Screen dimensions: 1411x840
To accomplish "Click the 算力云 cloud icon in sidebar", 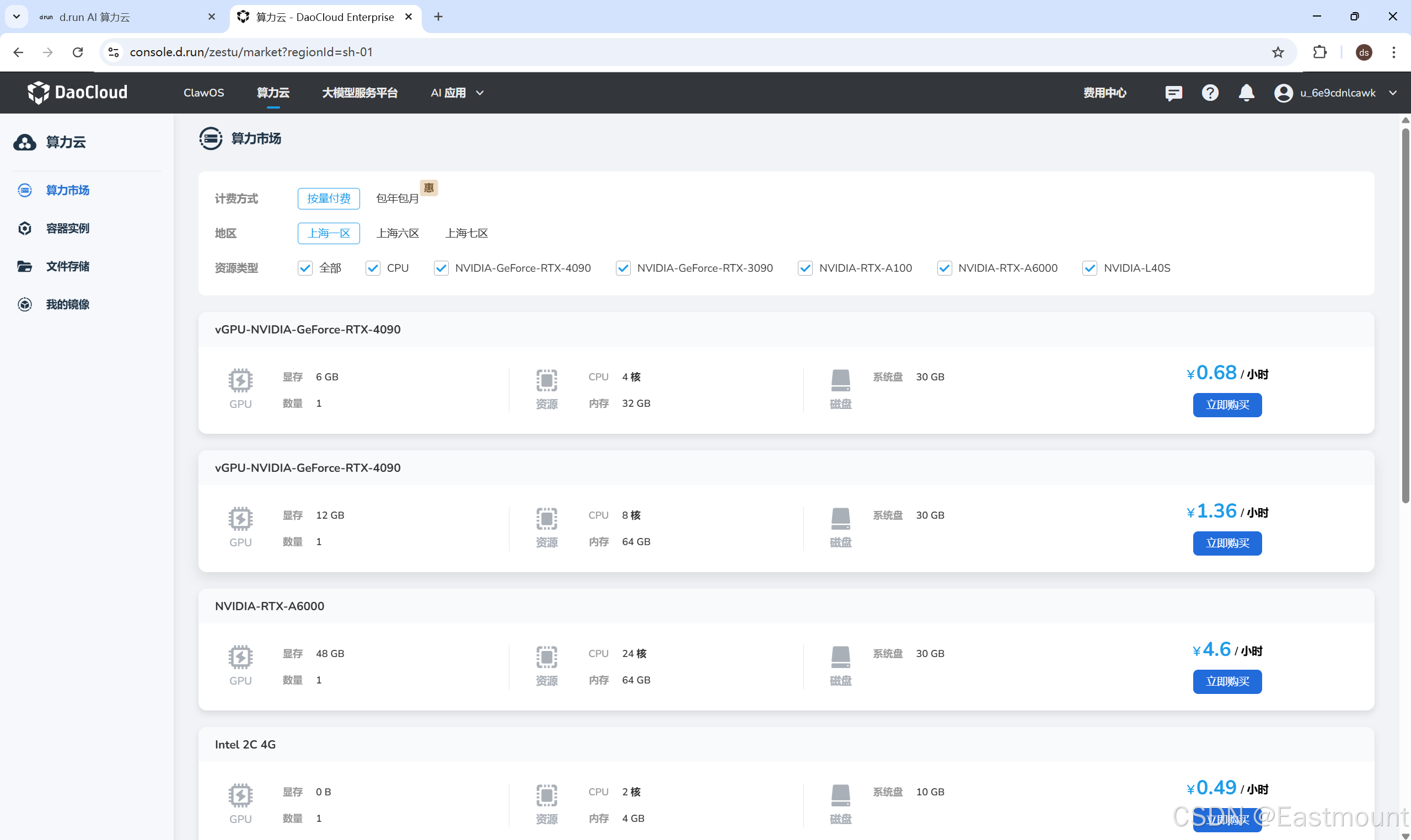I will (25, 142).
